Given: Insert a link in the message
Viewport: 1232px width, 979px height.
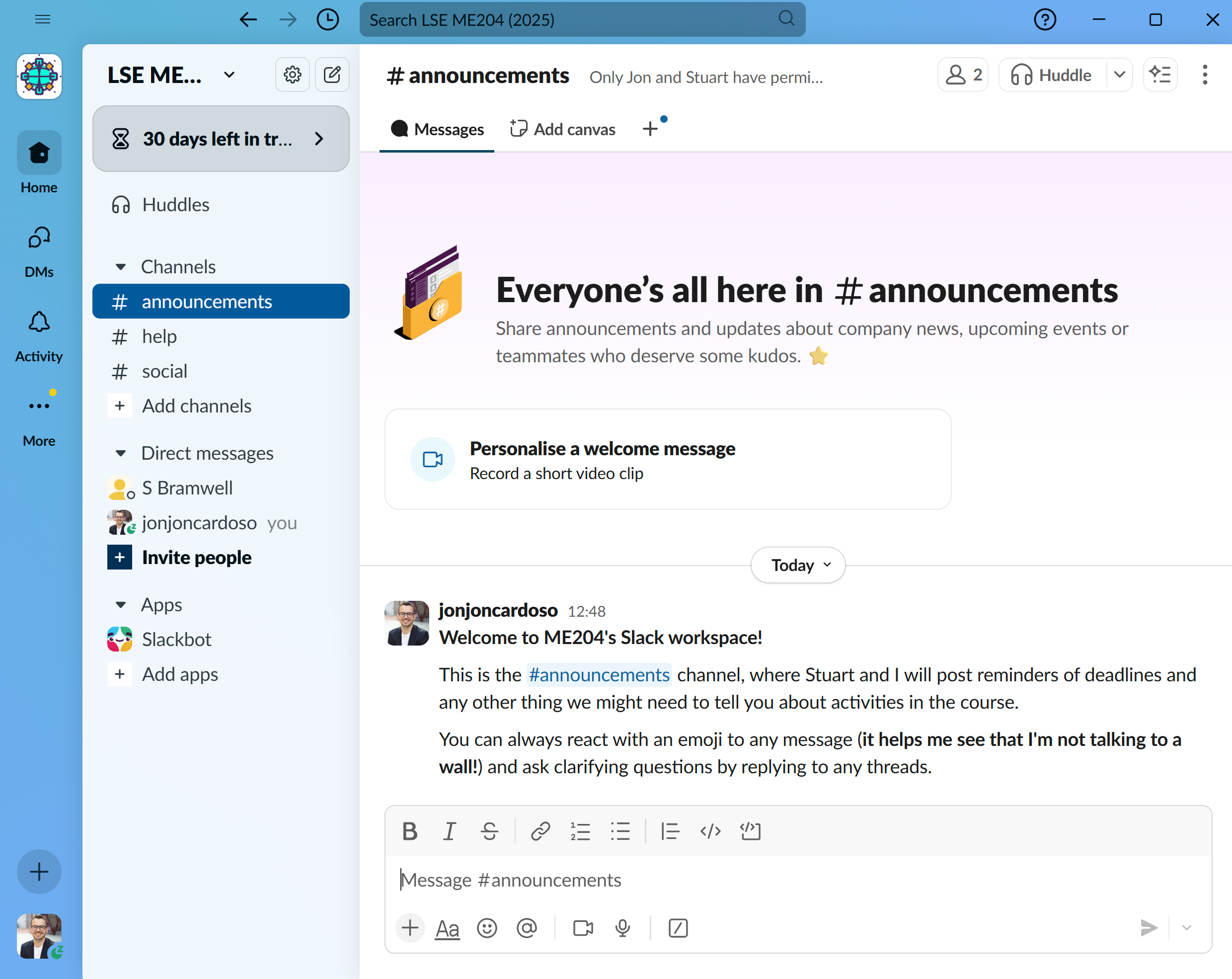Looking at the screenshot, I should 540,831.
